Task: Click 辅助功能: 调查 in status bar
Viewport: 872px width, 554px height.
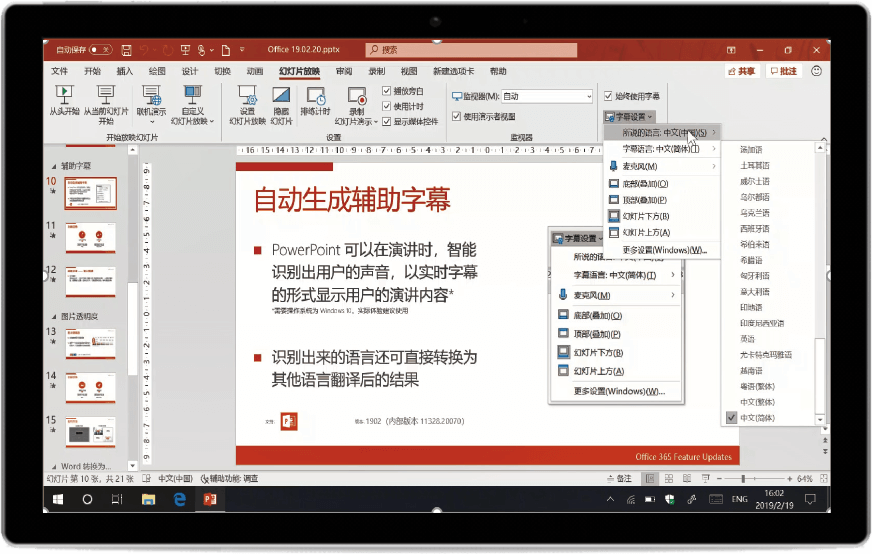Action: (230, 478)
